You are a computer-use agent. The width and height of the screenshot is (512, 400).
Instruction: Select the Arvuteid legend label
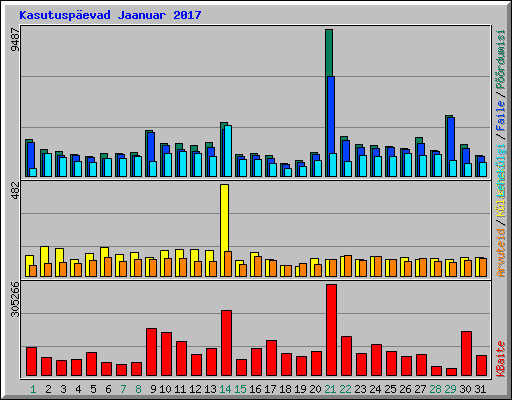tap(501, 253)
